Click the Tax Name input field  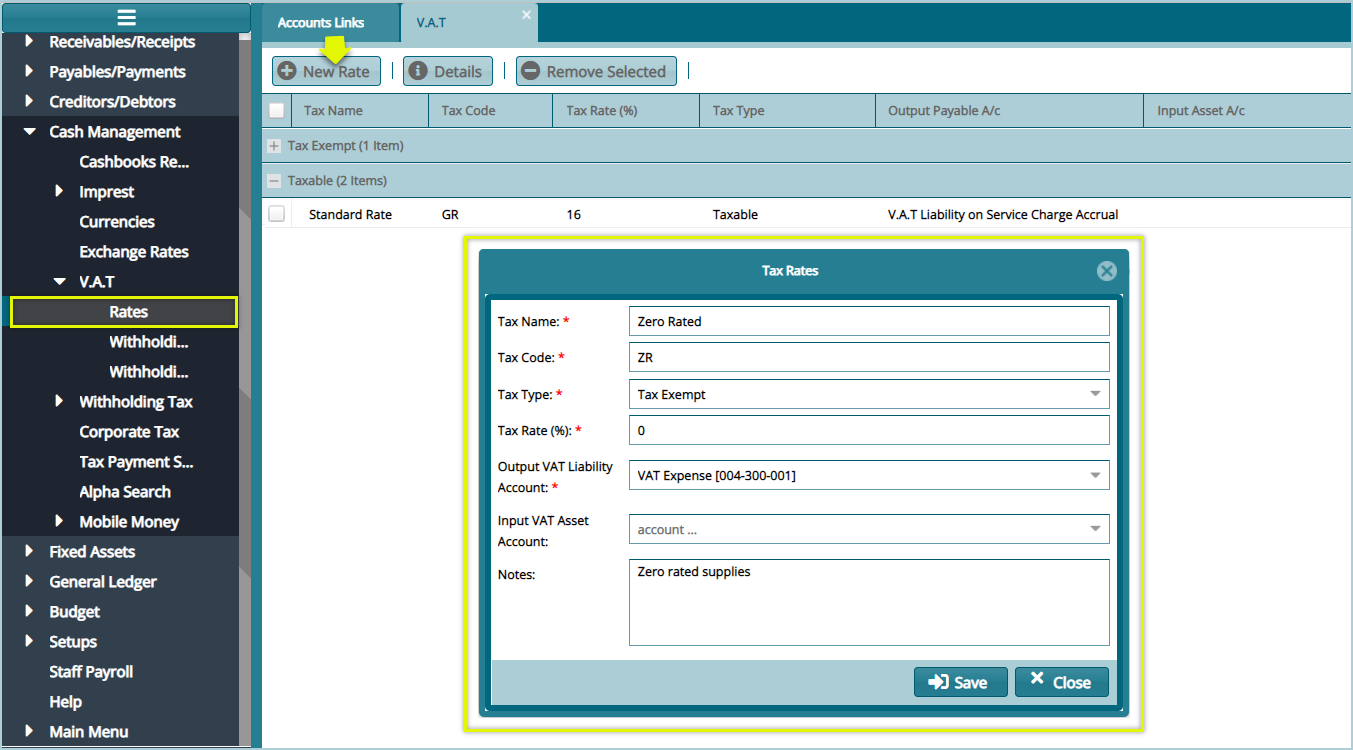pos(869,321)
